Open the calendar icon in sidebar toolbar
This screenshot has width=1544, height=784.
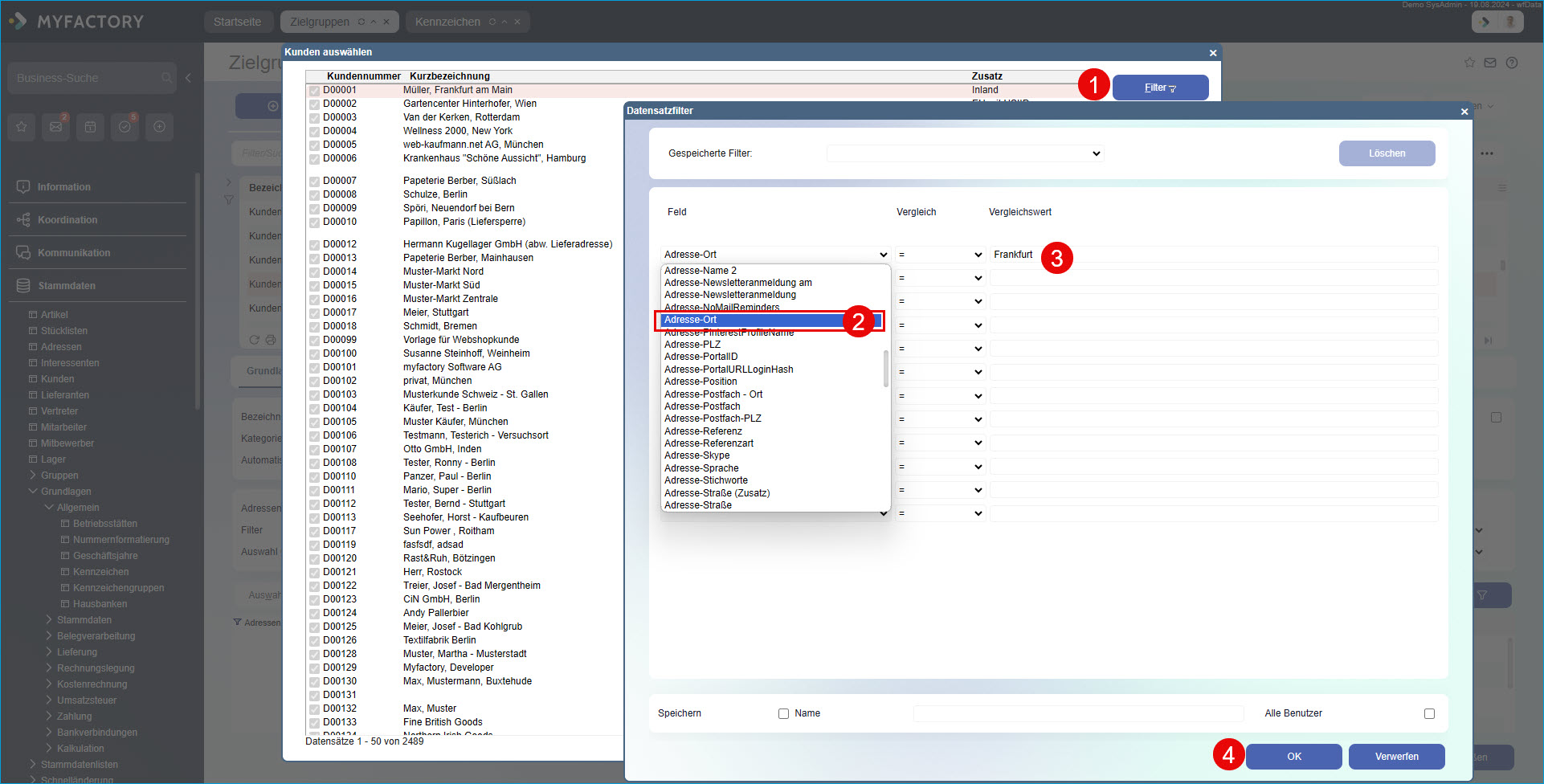[90, 127]
